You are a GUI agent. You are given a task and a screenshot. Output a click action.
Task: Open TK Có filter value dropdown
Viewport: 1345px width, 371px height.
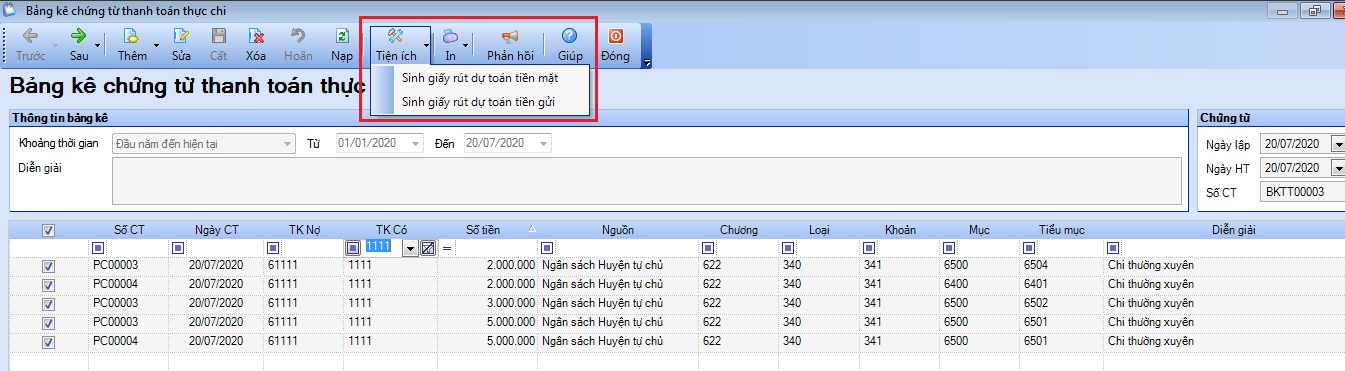tap(410, 248)
